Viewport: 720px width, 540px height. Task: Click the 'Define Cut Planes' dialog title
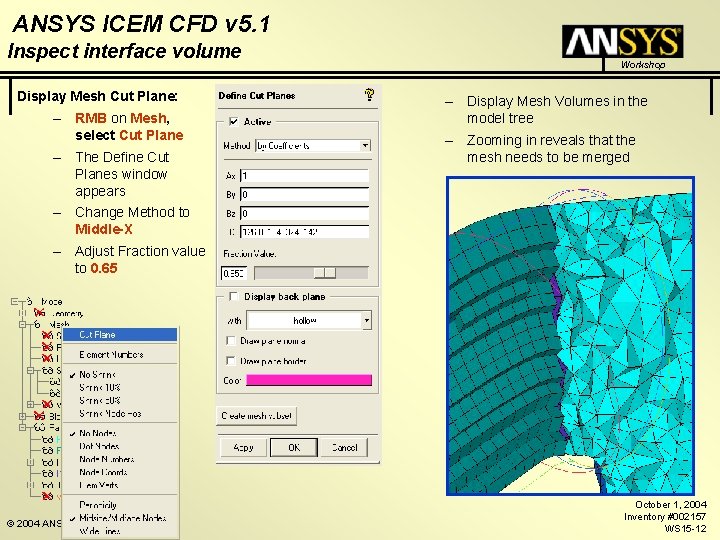pyautogui.click(x=257, y=96)
